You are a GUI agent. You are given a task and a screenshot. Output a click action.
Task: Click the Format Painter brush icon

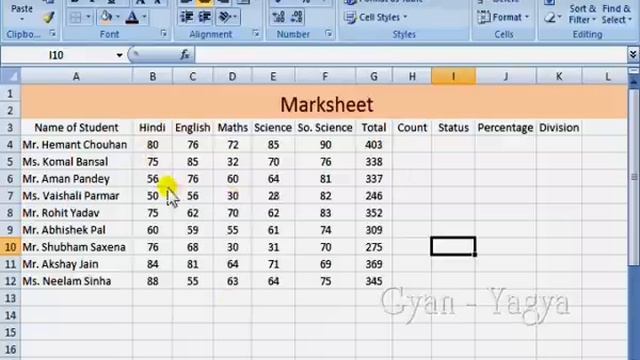(x=49, y=18)
